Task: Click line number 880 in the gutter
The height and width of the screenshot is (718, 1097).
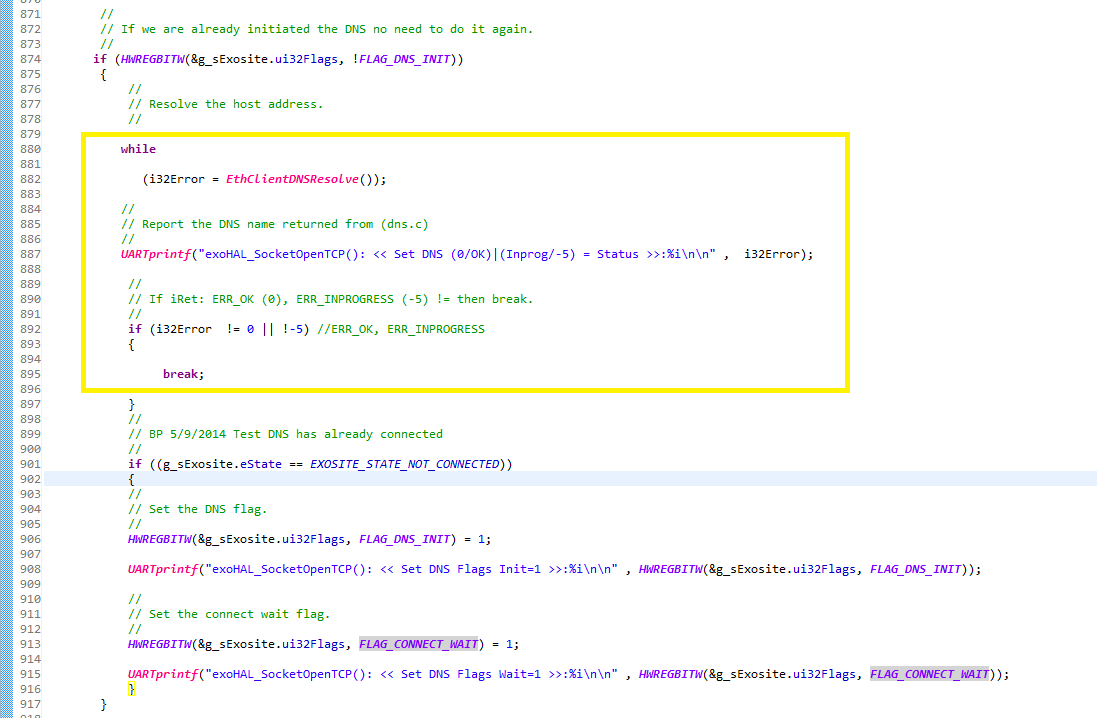Action: click(x=29, y=149)
